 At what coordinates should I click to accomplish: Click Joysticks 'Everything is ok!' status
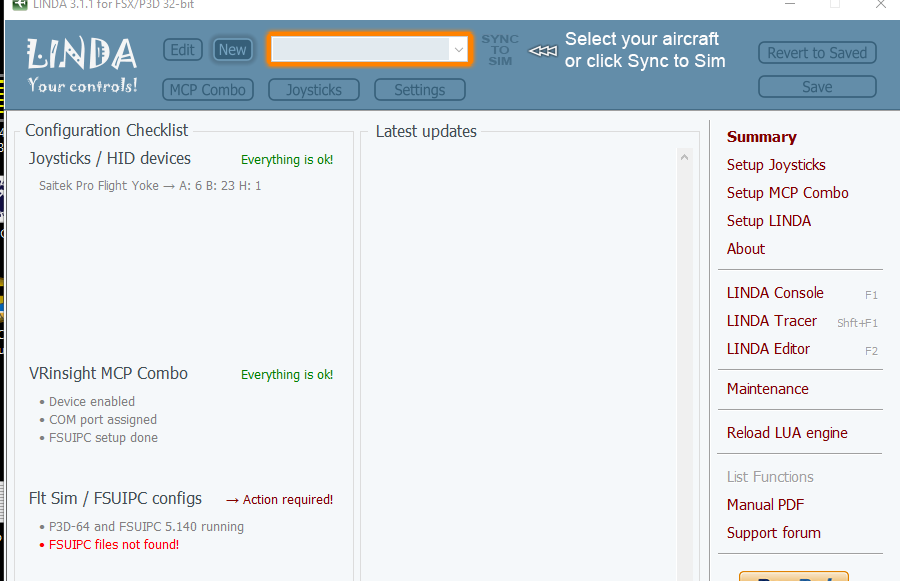point(287,160)
